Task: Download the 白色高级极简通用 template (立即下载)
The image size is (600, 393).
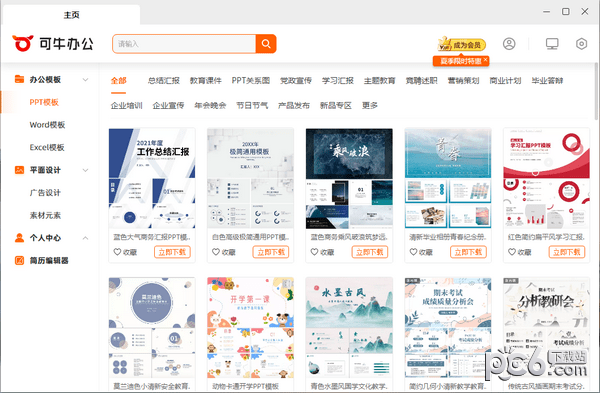Action: pyautogui.click(x=271, y=252)
